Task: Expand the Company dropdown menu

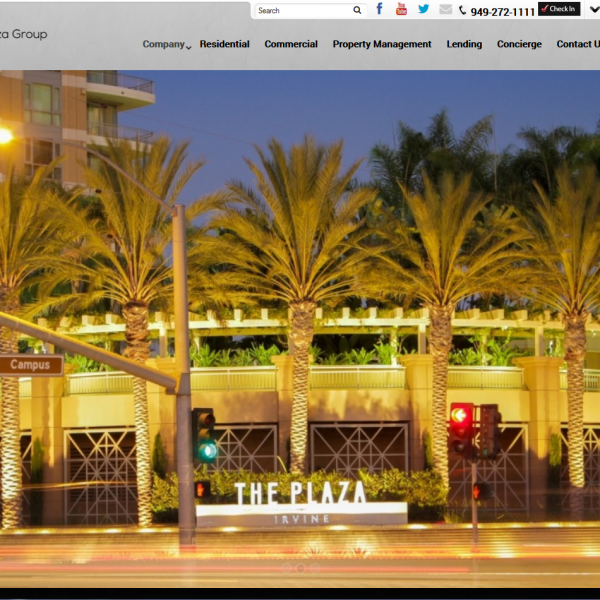Action: click(166, 44)
